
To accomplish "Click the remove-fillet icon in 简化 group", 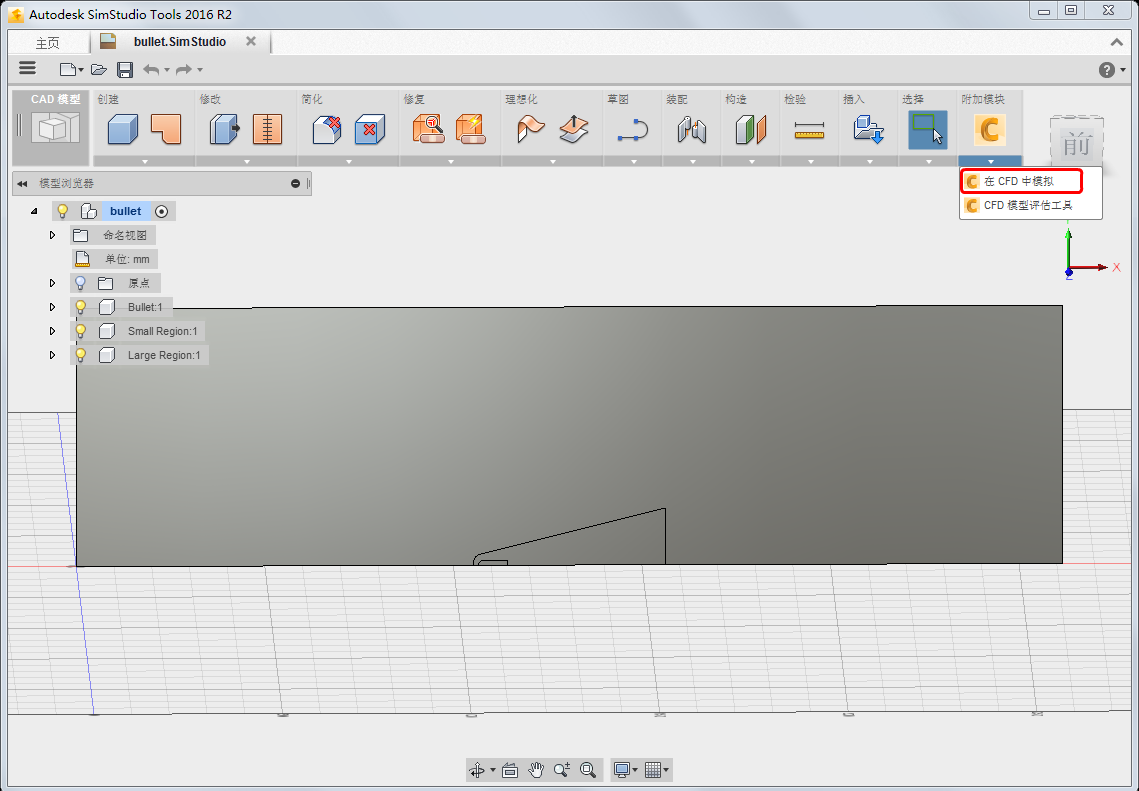I will [x=327, y=129].
